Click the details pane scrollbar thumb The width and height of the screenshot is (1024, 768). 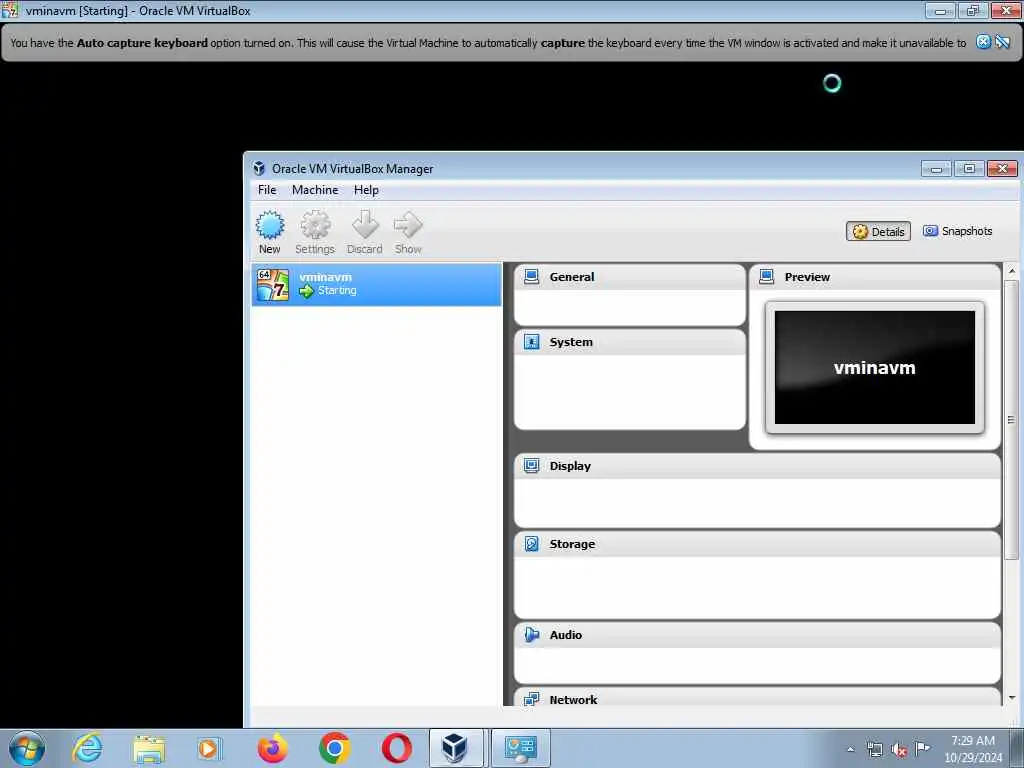[x=1011, y=419]
